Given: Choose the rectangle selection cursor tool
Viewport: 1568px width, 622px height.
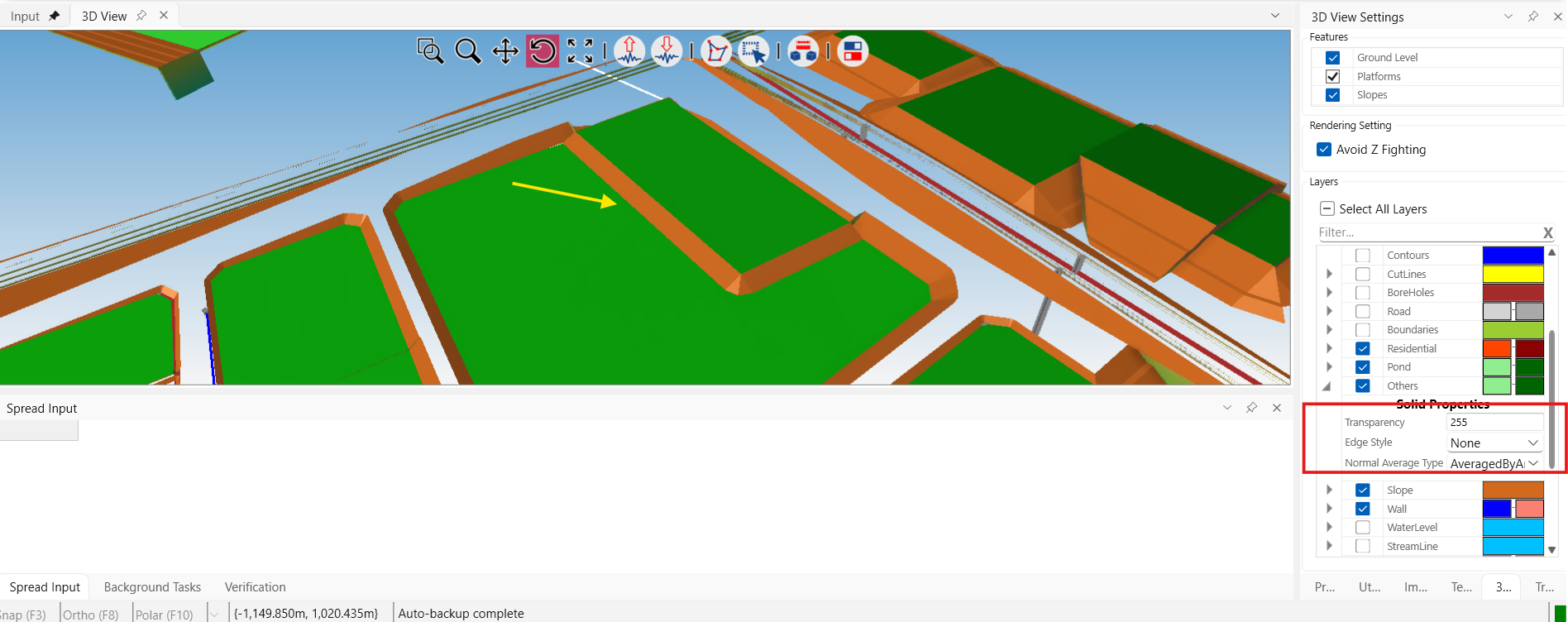Looking at the screenshot, I should point(753,51).
